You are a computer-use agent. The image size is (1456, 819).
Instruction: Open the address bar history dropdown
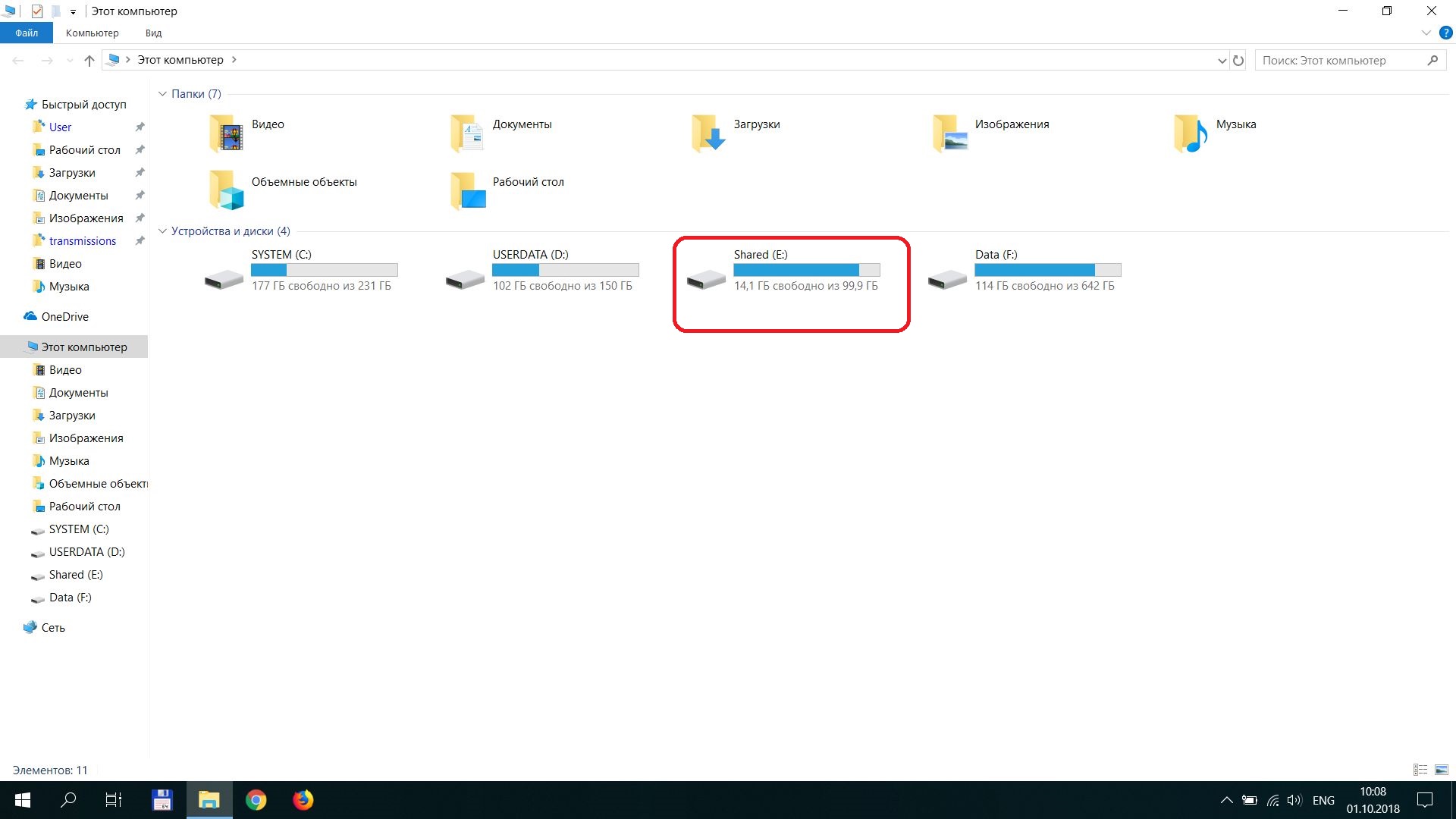coord(1222,60)
